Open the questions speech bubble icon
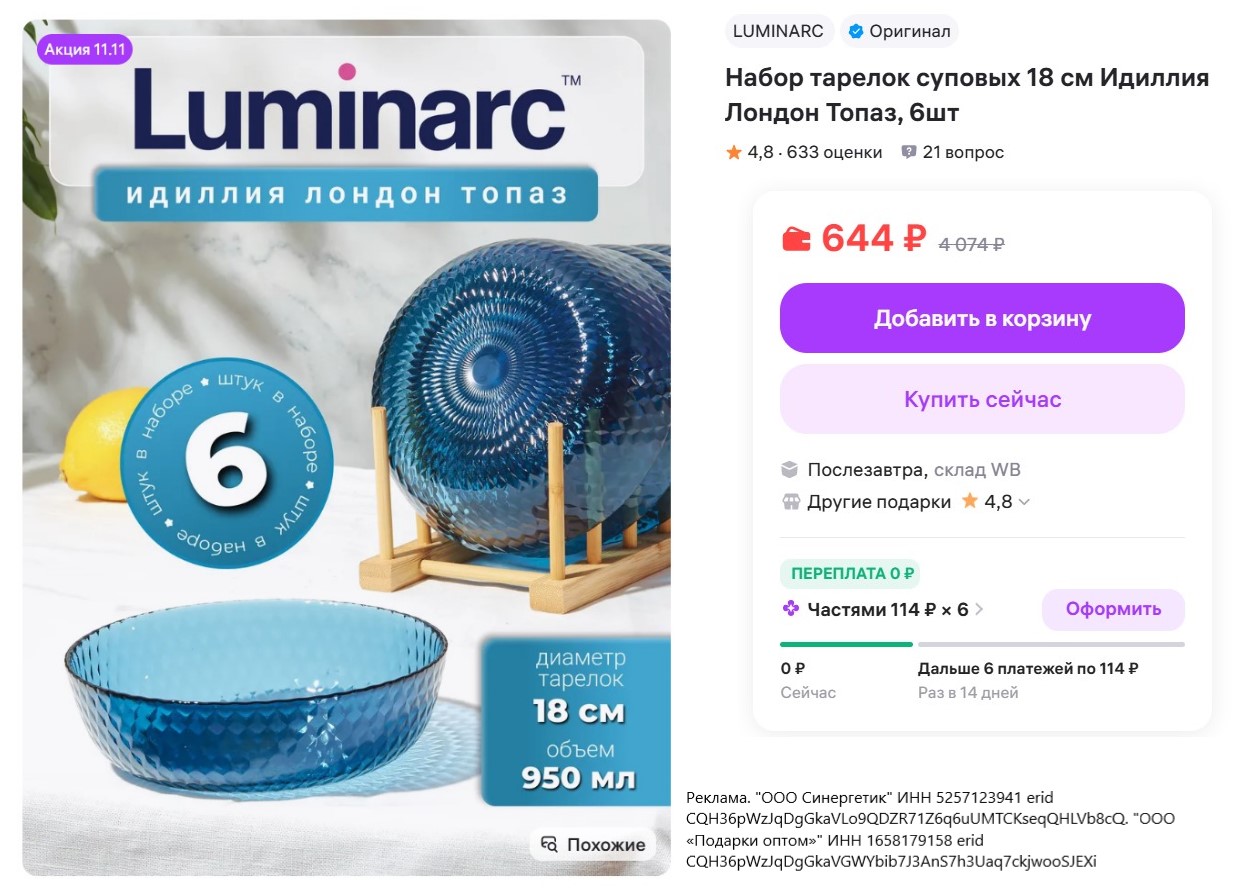Screen dimensions: 1237x896 (x=909, y=152)
